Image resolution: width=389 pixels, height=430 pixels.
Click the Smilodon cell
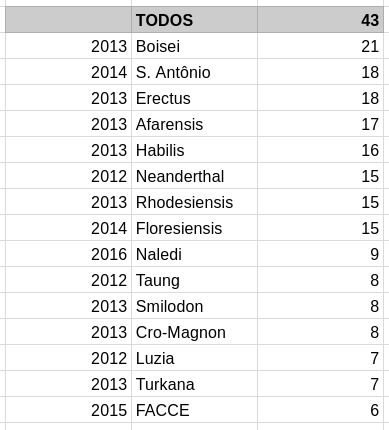194,306
